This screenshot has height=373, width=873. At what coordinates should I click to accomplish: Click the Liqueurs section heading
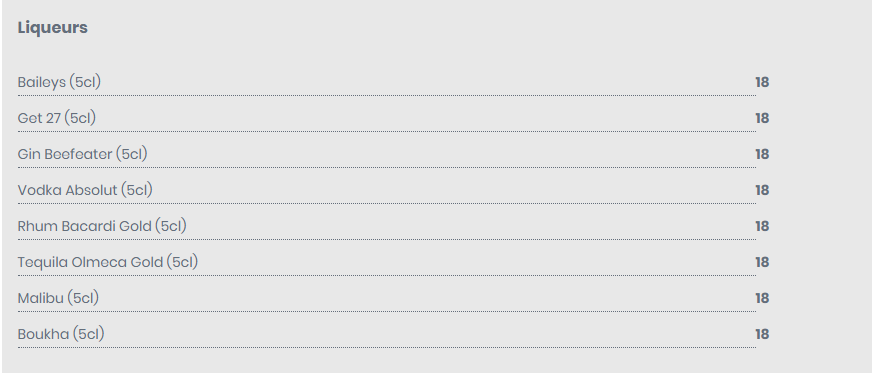(52, 28)
